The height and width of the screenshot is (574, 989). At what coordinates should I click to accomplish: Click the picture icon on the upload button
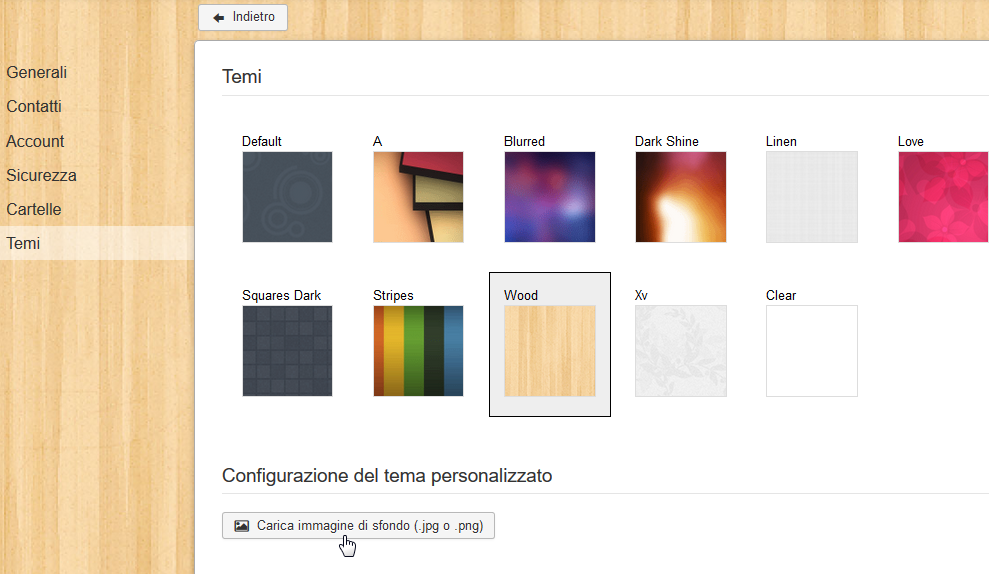(242, 525)
